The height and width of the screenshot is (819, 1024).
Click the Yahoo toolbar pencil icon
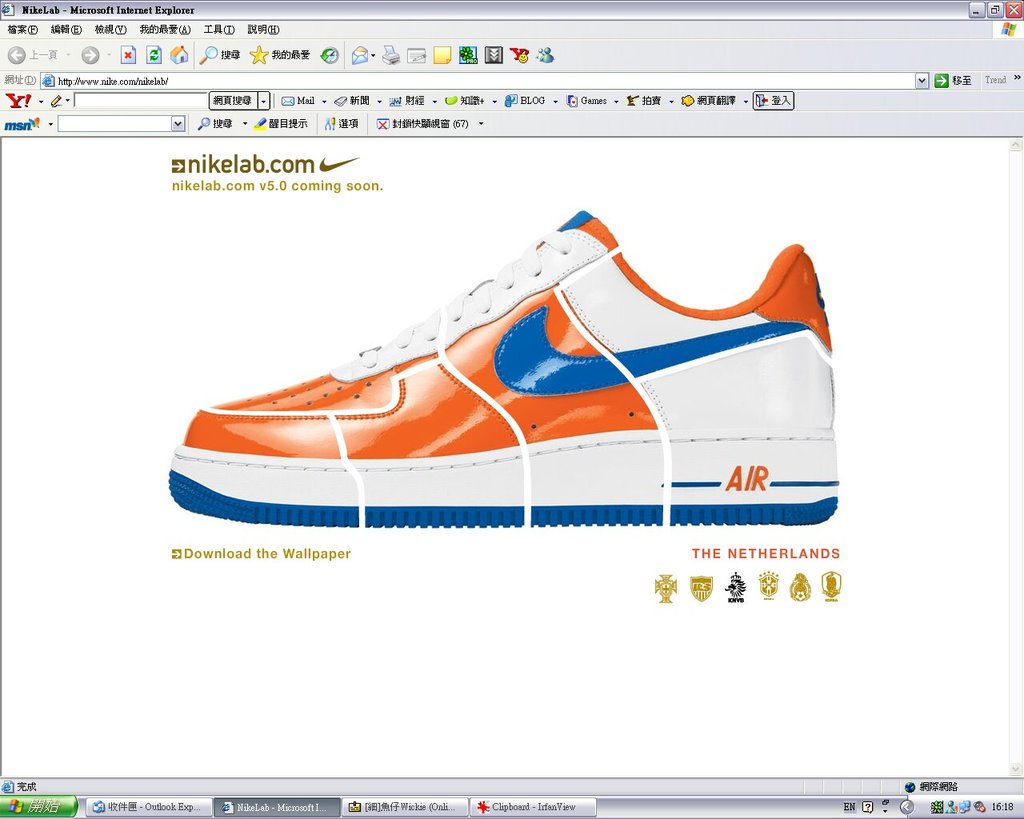tap(56, 101)
